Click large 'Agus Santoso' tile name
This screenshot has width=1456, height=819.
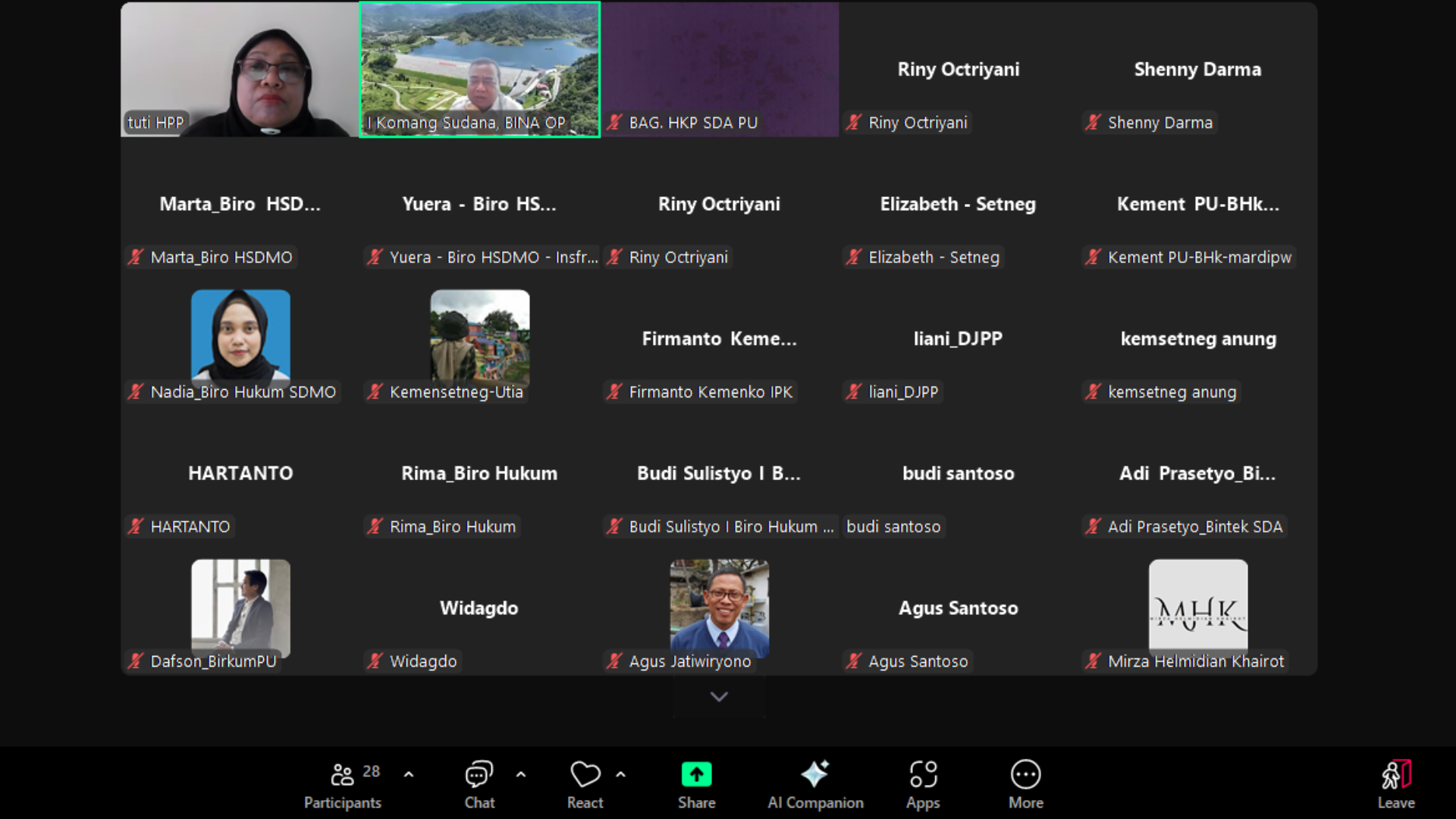(958, 608)
